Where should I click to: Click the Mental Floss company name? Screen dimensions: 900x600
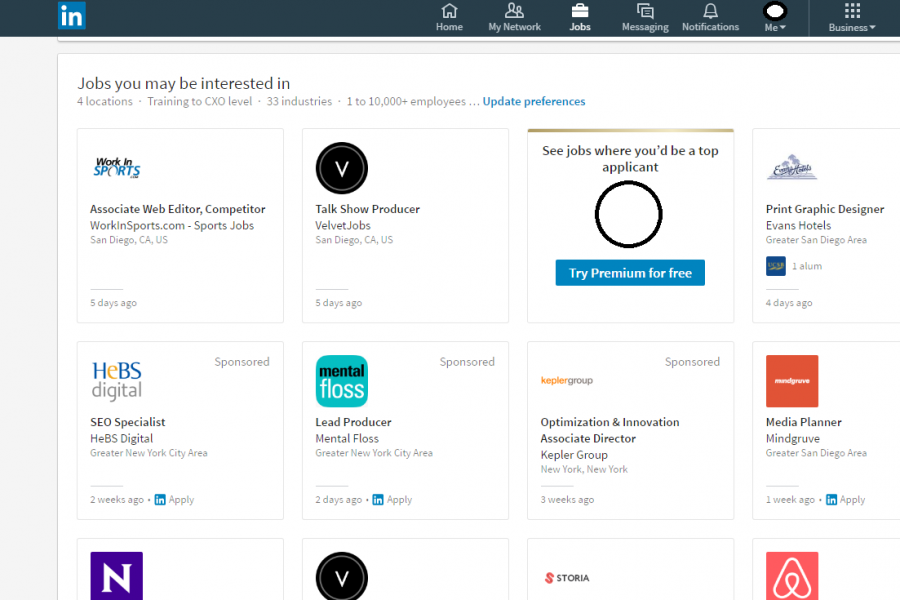point(347,439)
